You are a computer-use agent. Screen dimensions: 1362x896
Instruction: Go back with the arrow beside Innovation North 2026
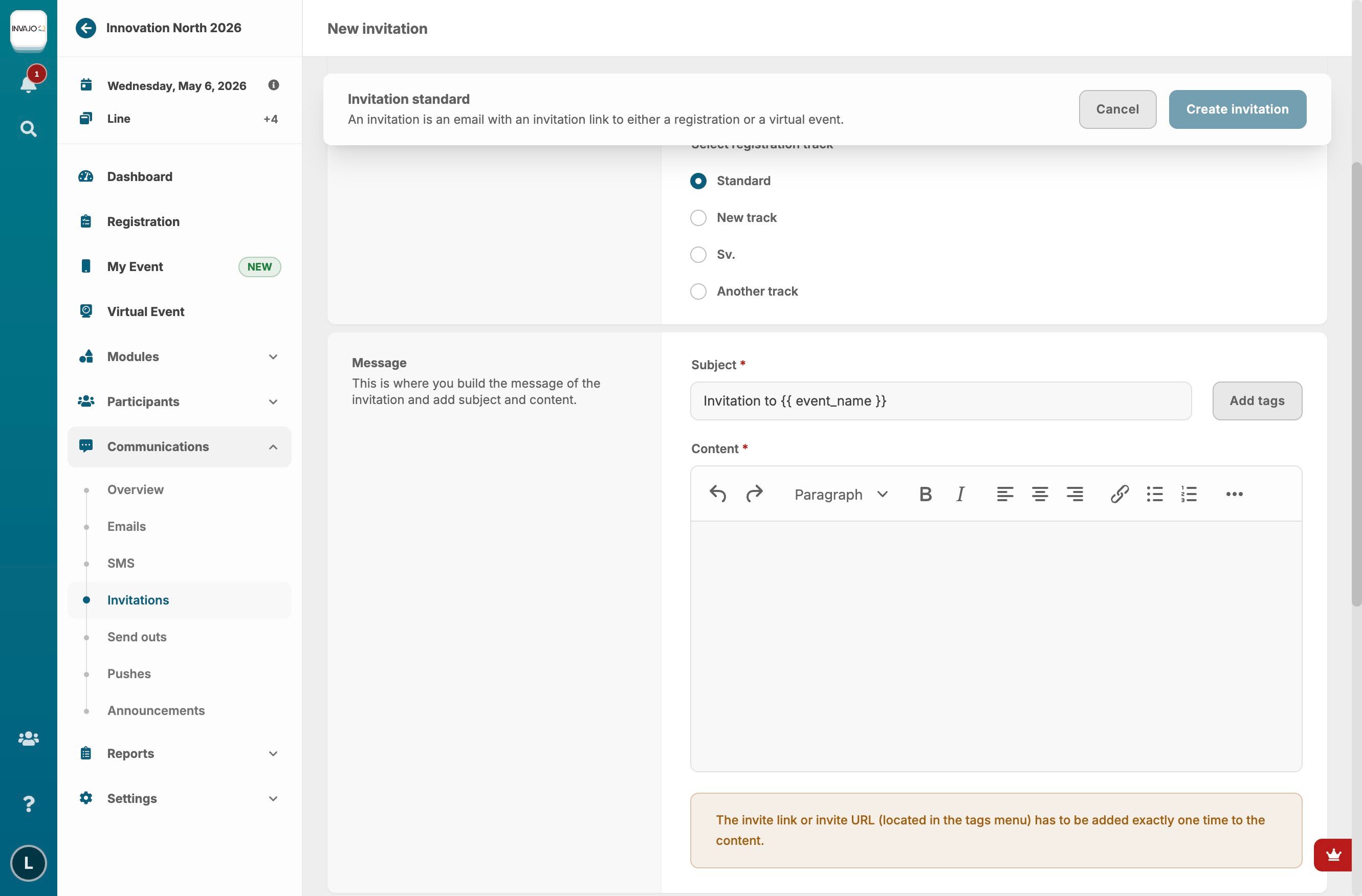point(86,28)
